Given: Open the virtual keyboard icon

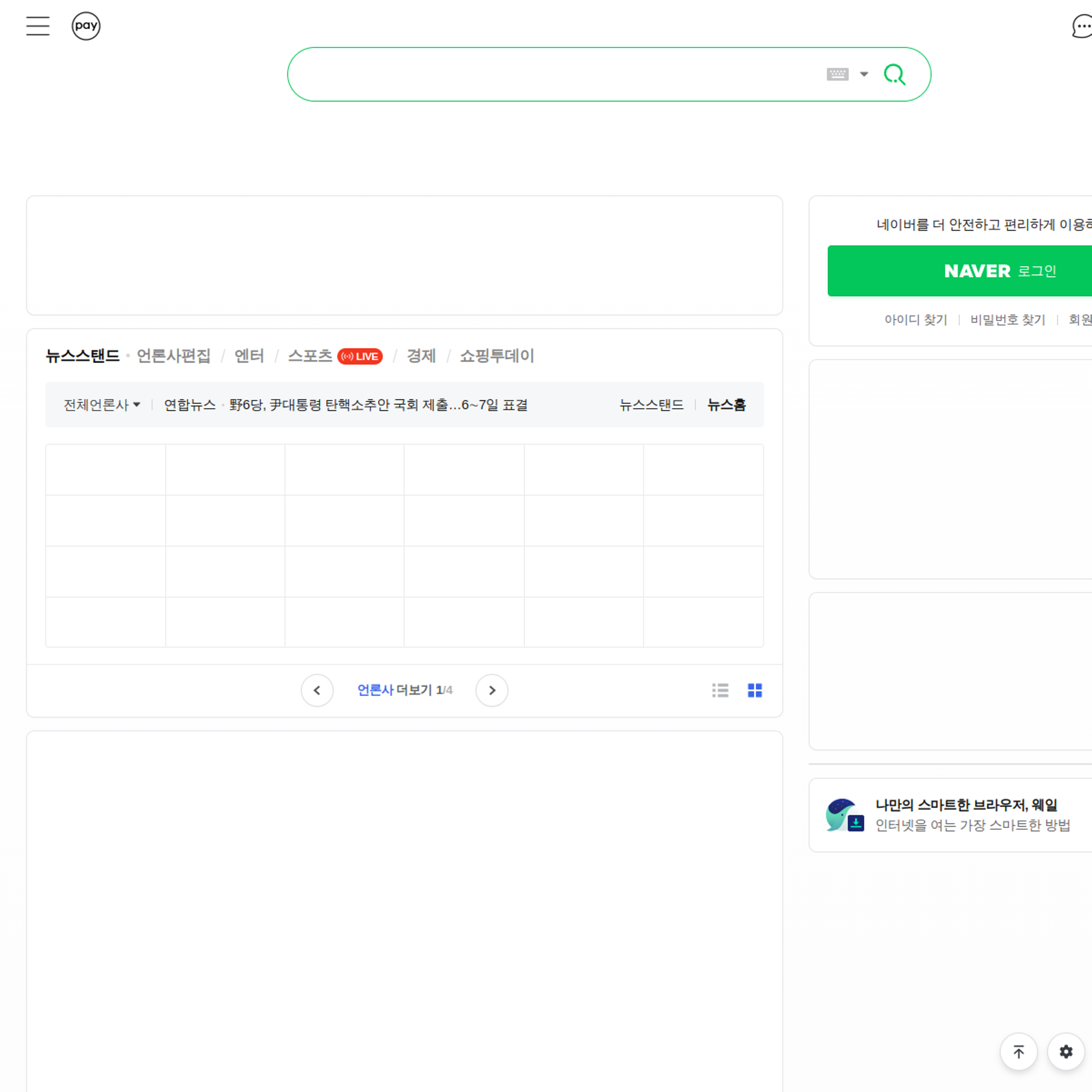Looking at the screenshot, I should coord(837,74).
